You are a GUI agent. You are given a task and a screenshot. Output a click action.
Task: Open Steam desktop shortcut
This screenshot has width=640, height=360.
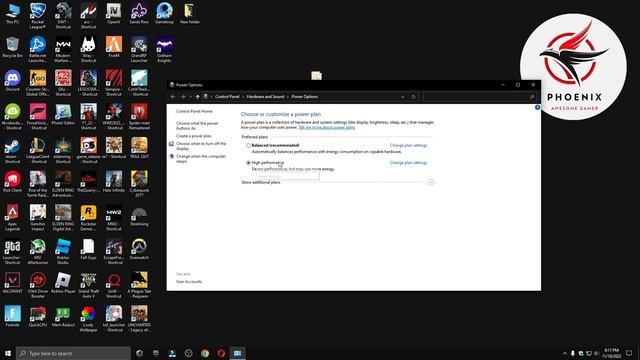pyautogui.click(x=12, y=150)
